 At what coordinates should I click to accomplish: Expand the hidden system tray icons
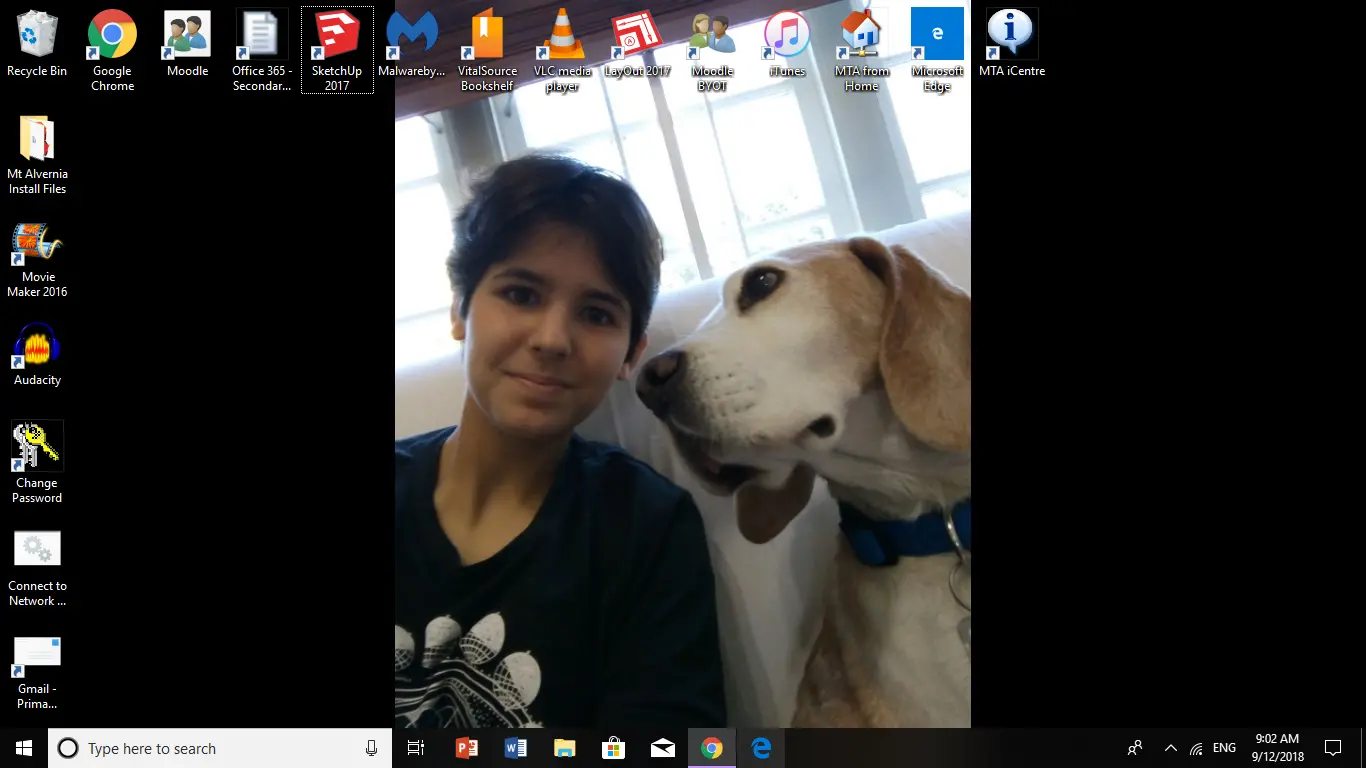tap(1170, 748)
